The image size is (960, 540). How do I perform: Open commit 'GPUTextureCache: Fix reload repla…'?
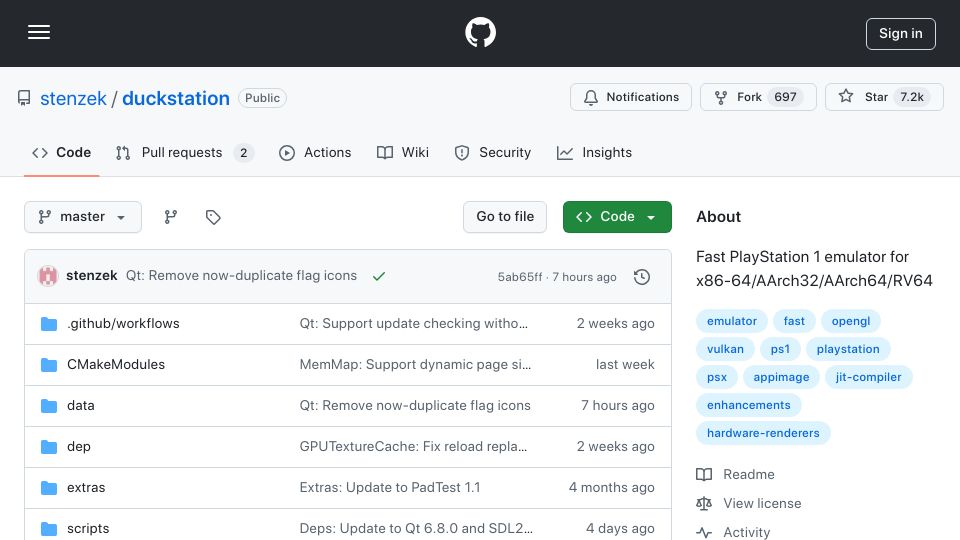tap(413, 446)
